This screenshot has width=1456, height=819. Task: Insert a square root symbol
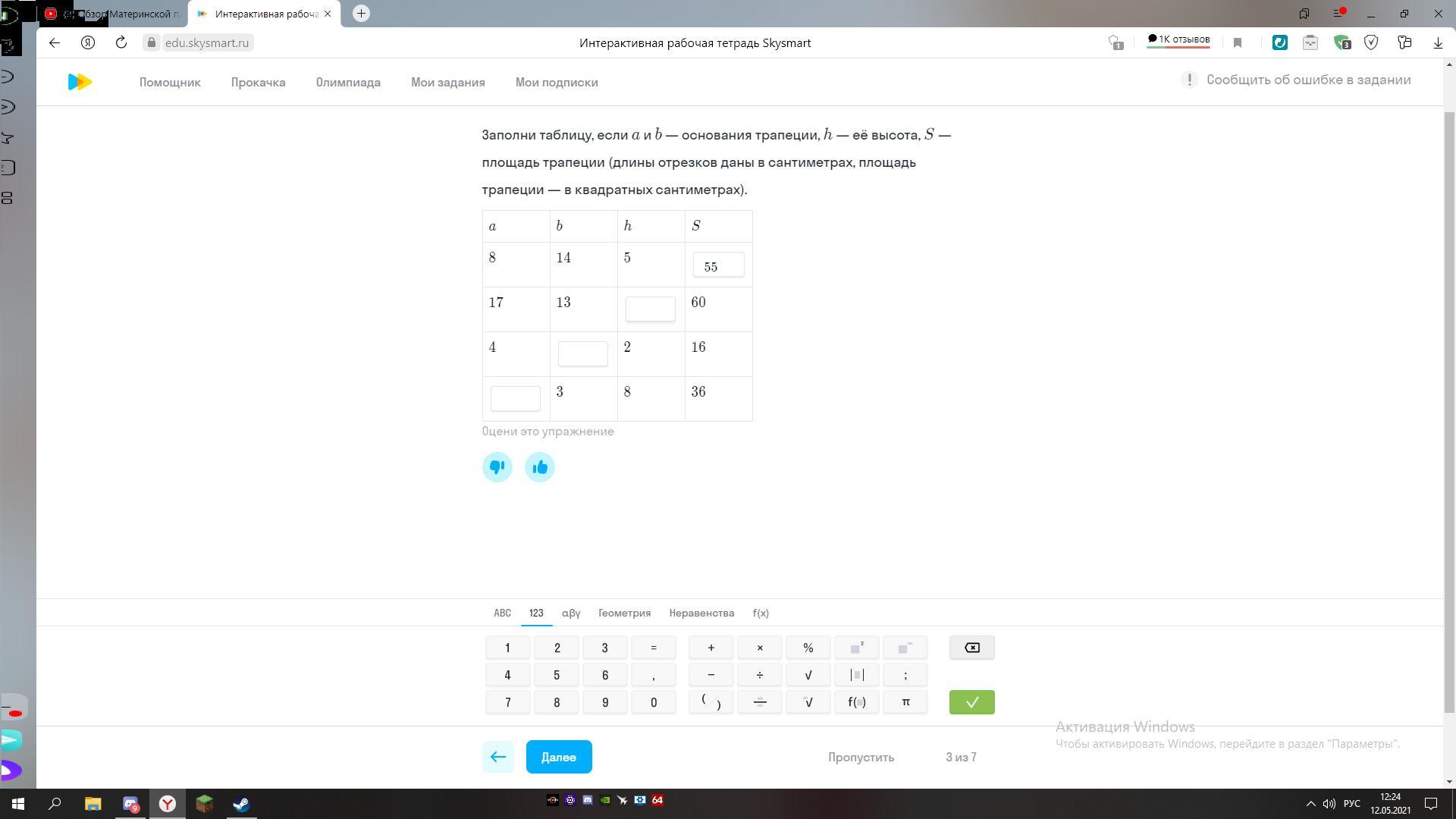coord(808,675)
